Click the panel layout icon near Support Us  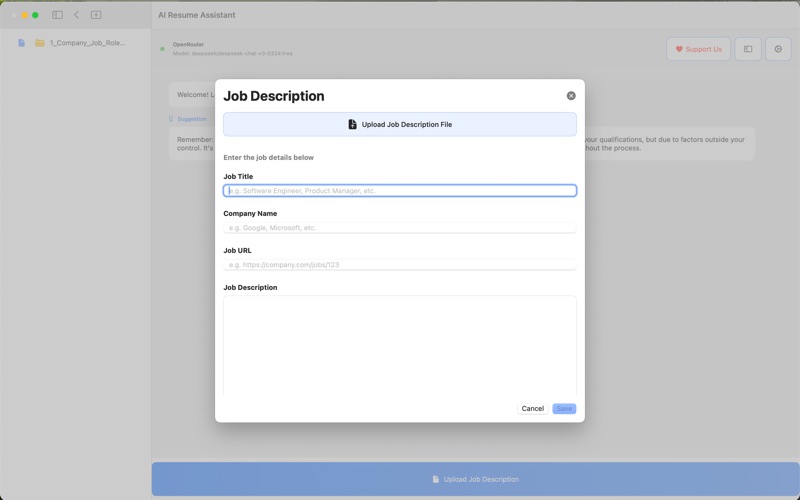tap(748, 49)
